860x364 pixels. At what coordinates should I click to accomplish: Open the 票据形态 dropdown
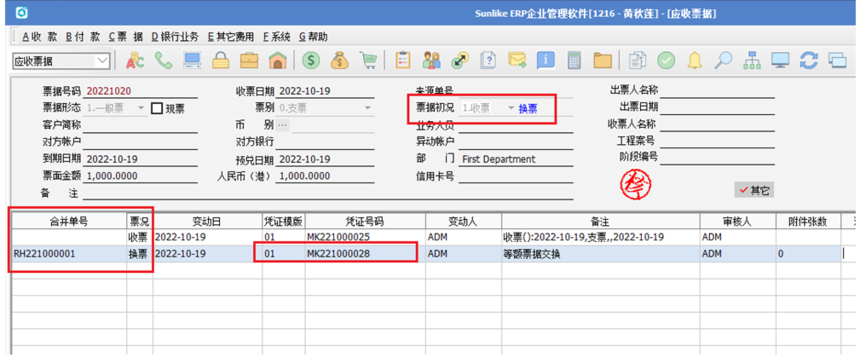(142, 108)
